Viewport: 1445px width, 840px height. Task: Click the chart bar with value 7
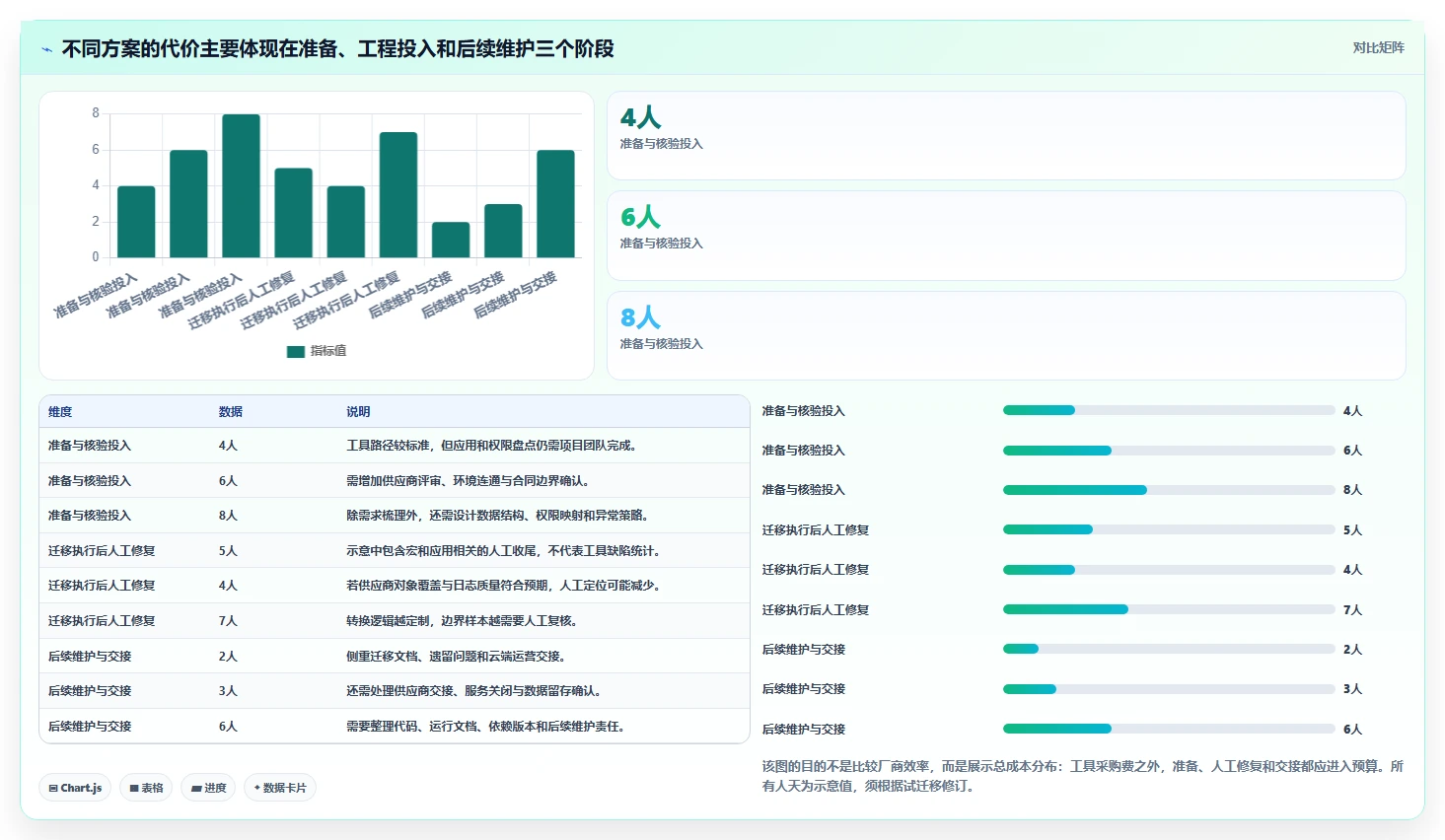[398, 194]
